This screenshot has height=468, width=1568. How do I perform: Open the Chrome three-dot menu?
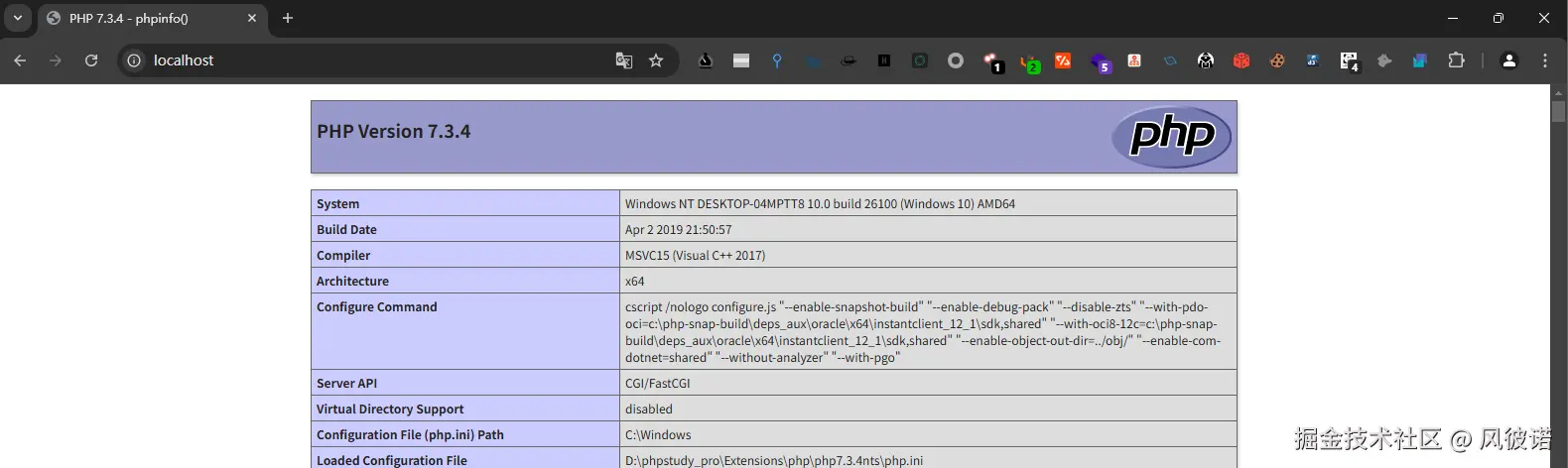pyautogui.click(x=1545, y=60)
